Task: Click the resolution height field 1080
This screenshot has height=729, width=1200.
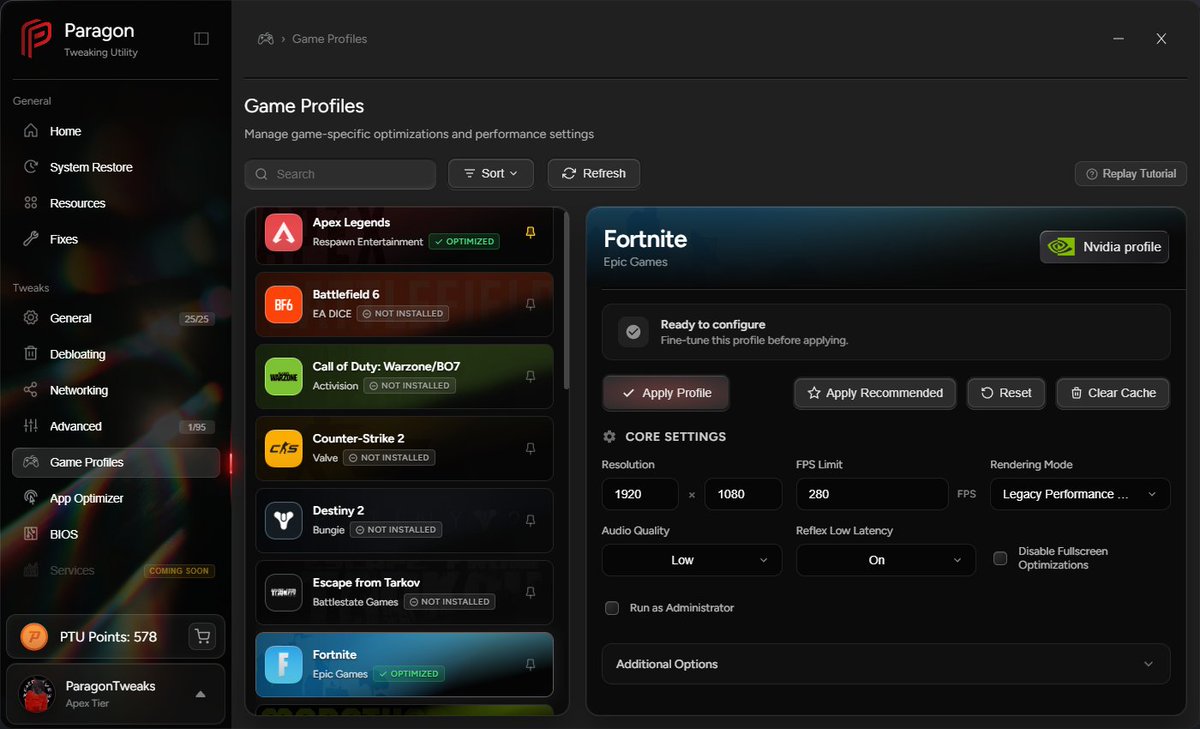Action: pos(743,494)
